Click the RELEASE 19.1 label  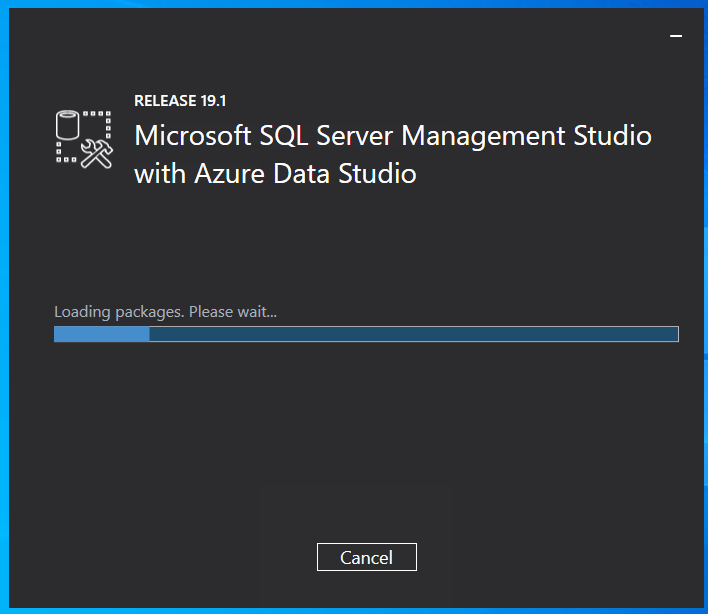(x=180, y=101)
